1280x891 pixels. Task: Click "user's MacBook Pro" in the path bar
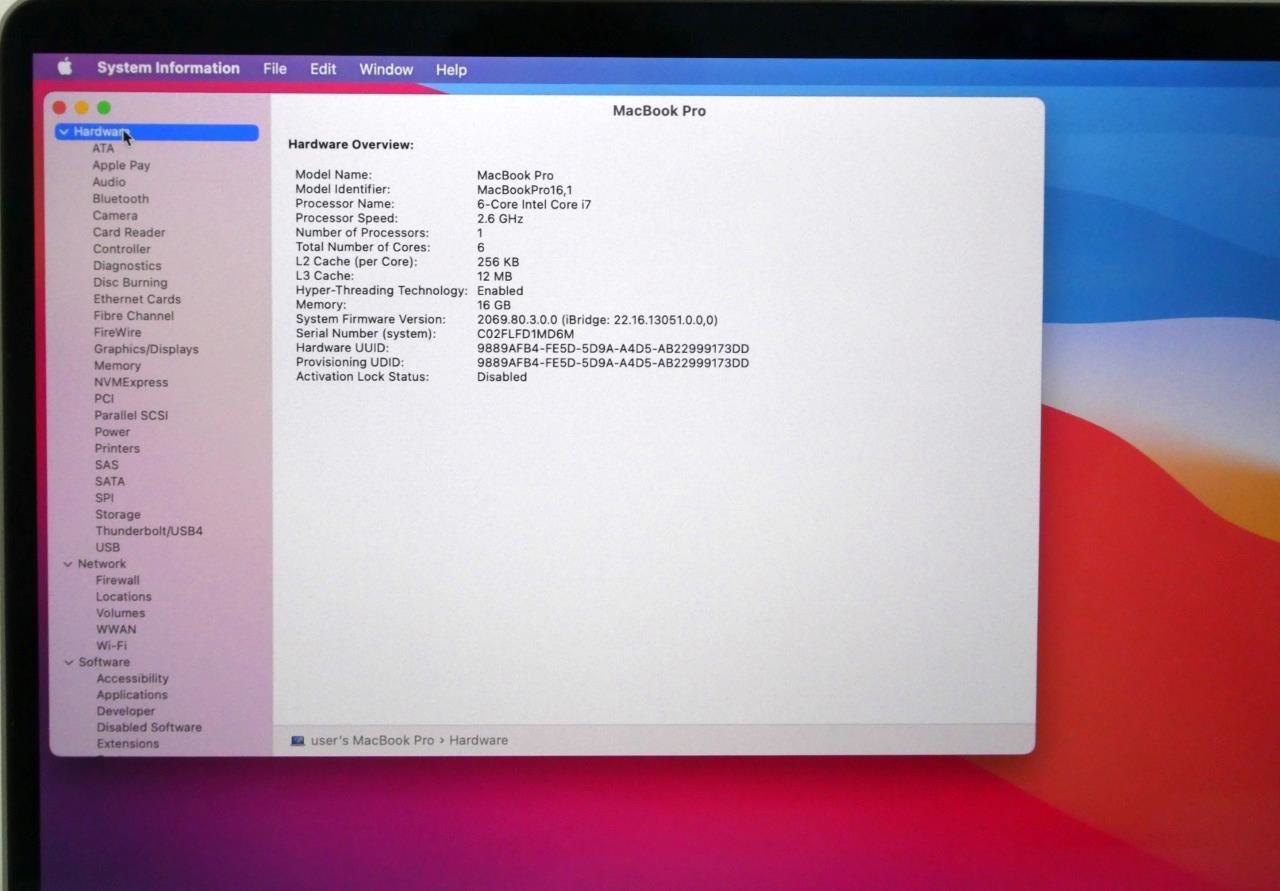click(372, 740)
